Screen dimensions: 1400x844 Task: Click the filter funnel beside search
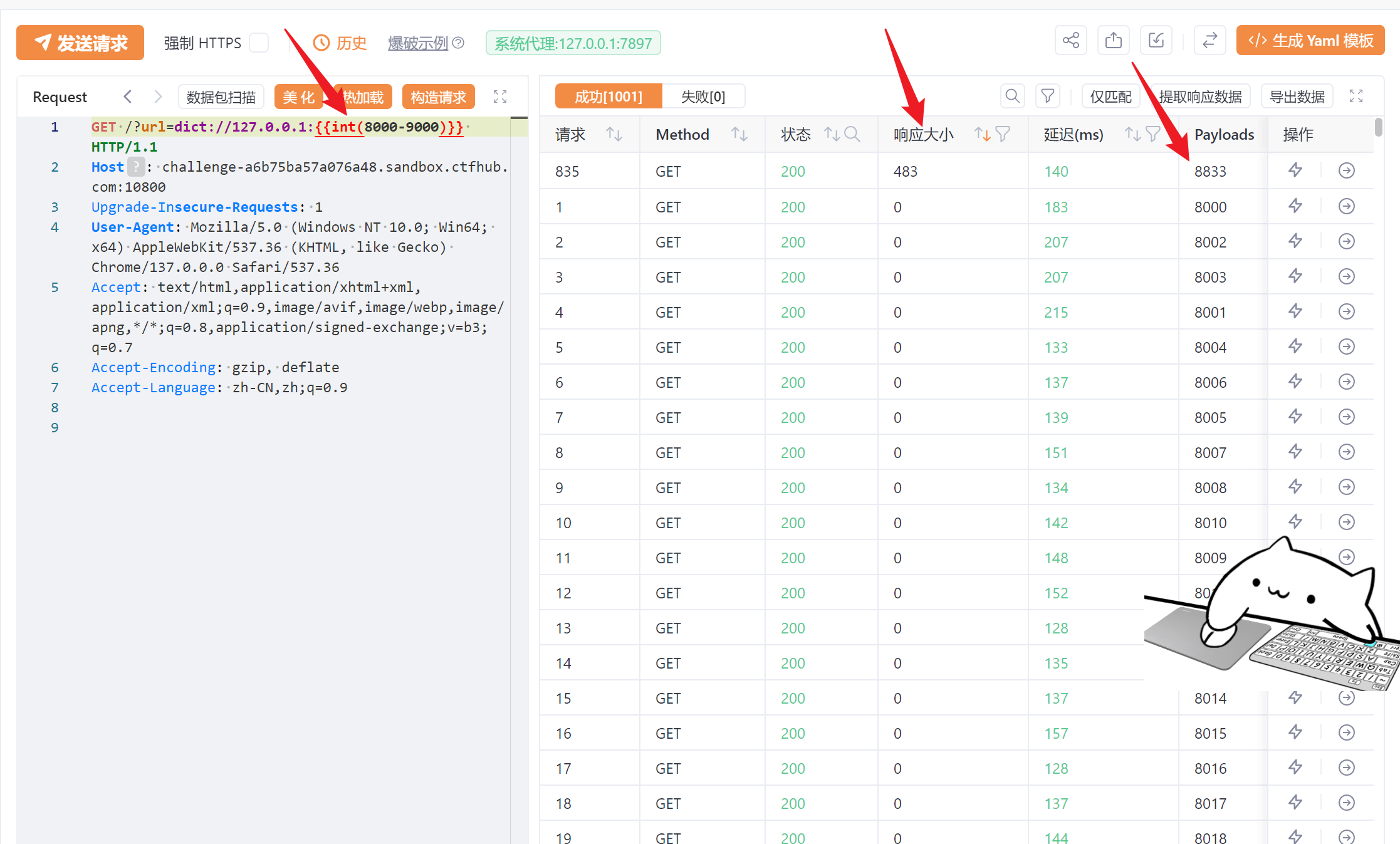[1047, 96]
